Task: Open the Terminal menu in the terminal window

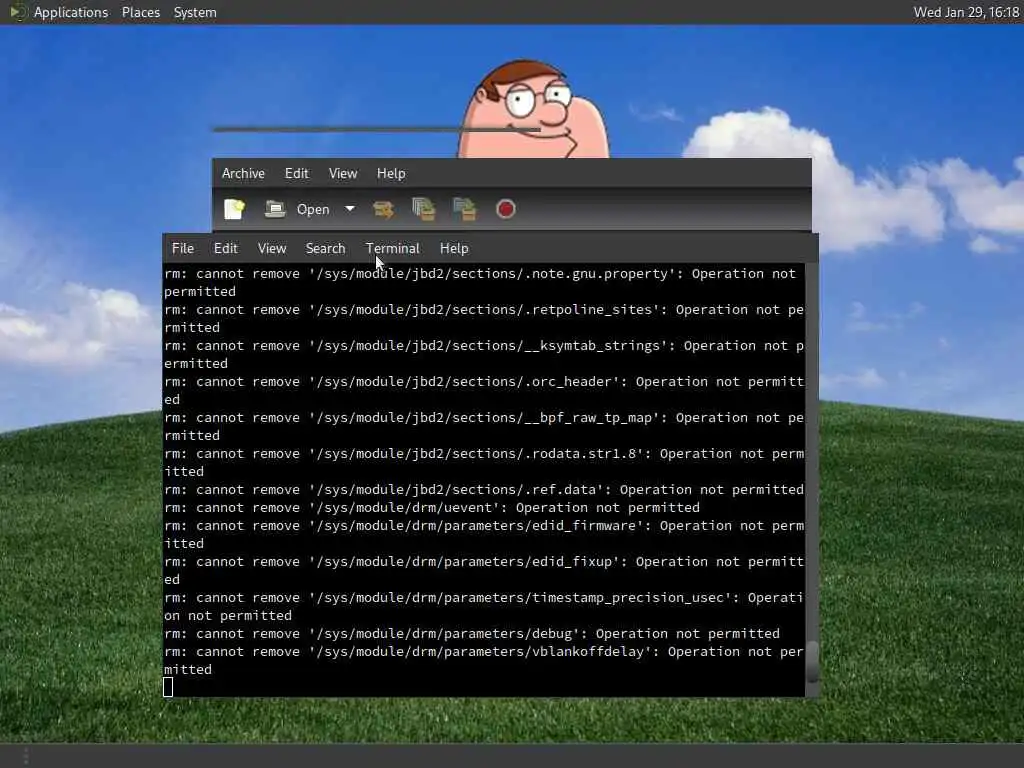Action: point(392,248)
